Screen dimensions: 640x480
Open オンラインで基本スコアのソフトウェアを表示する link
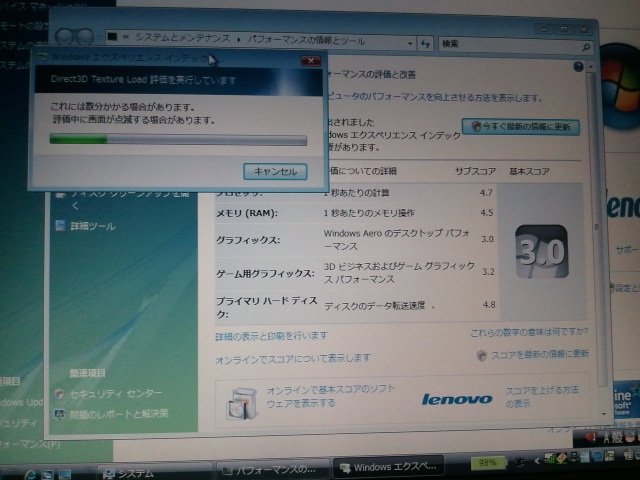[331, 396]
